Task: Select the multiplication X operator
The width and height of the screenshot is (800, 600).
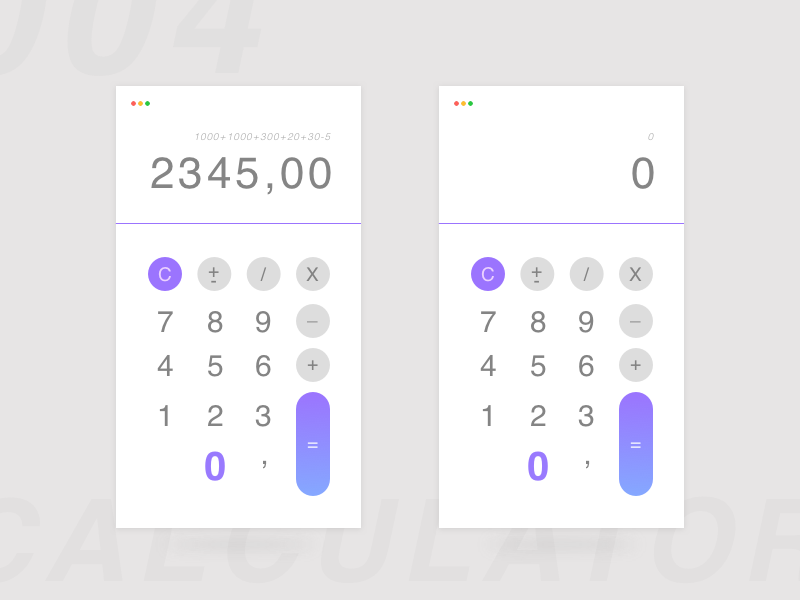Action: [x=313, y=273]
